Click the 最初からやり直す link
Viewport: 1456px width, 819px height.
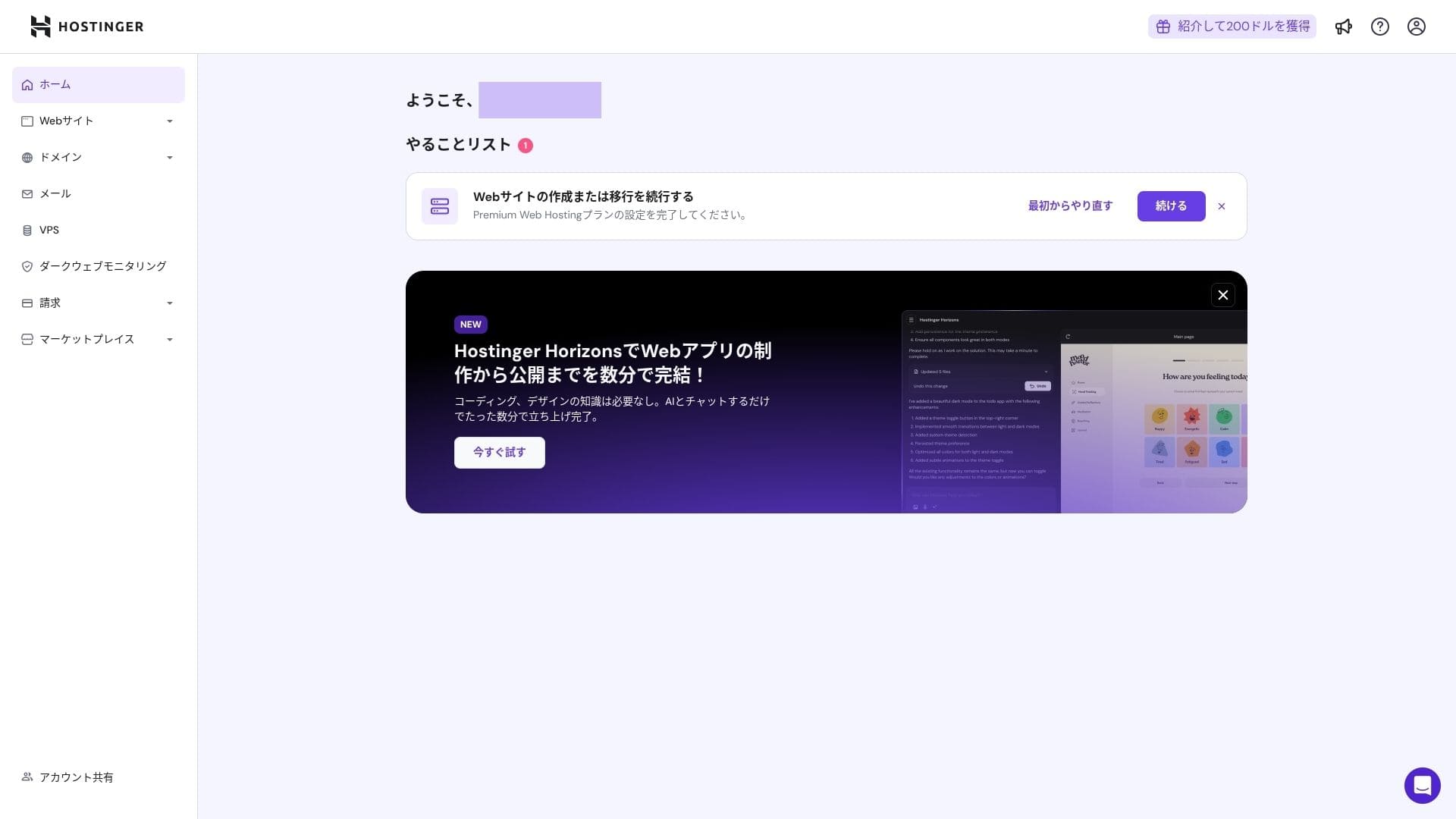tap(1071, 206)
